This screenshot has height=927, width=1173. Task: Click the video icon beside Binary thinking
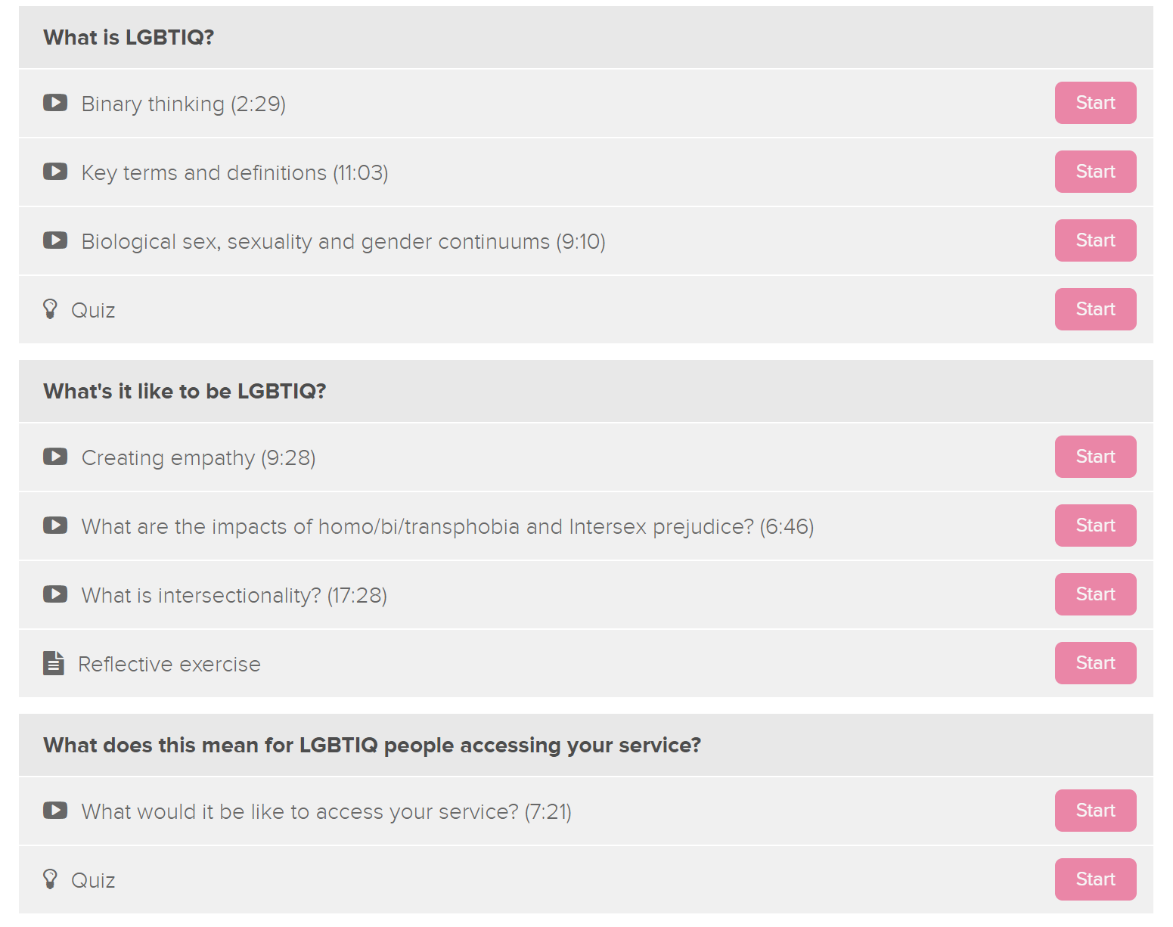pyautogui.click(x=55, y=103)
